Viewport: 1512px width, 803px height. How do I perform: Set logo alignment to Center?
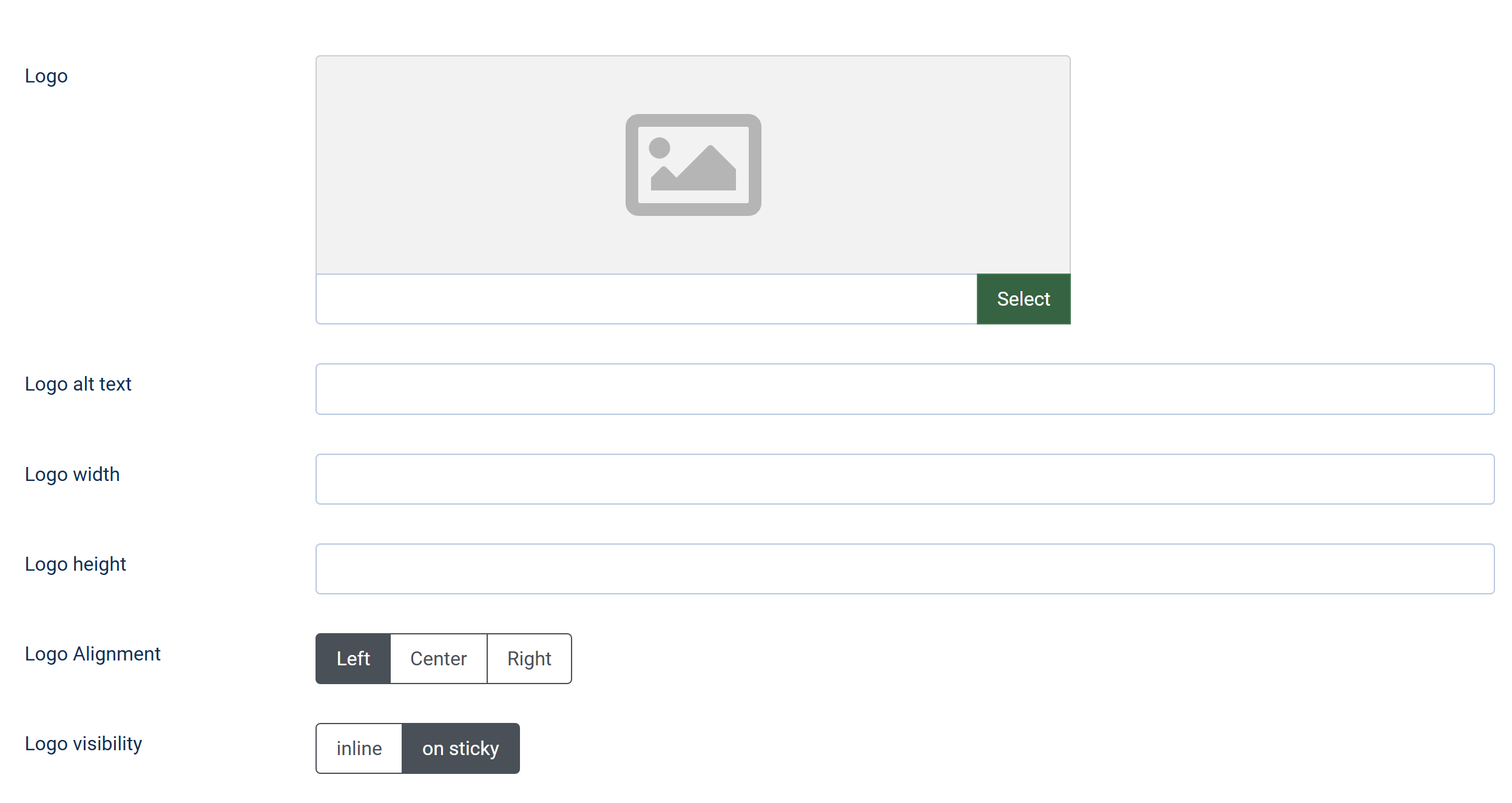pyautogui.click(x=439, y=659)
